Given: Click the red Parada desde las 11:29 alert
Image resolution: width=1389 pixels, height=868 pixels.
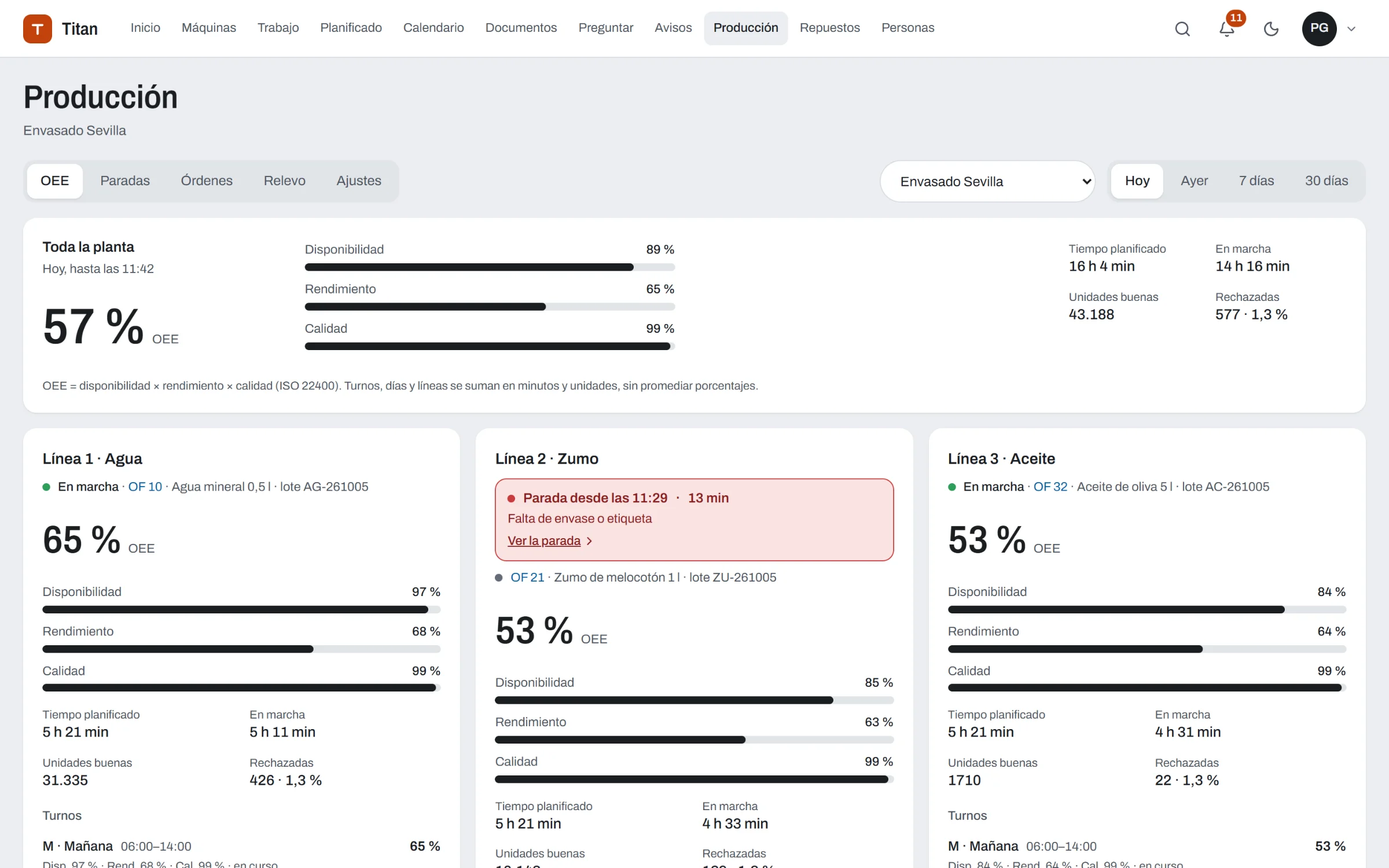Looking at the screenshot, I should pyautogui.click(x=694, y=519).
